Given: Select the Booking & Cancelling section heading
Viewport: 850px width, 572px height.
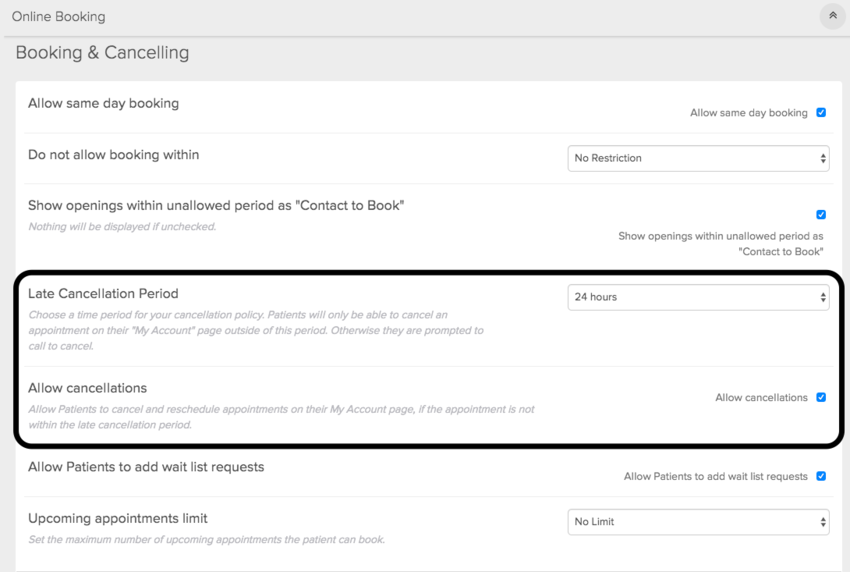Looking at the screenshot, I should (102, 53).
